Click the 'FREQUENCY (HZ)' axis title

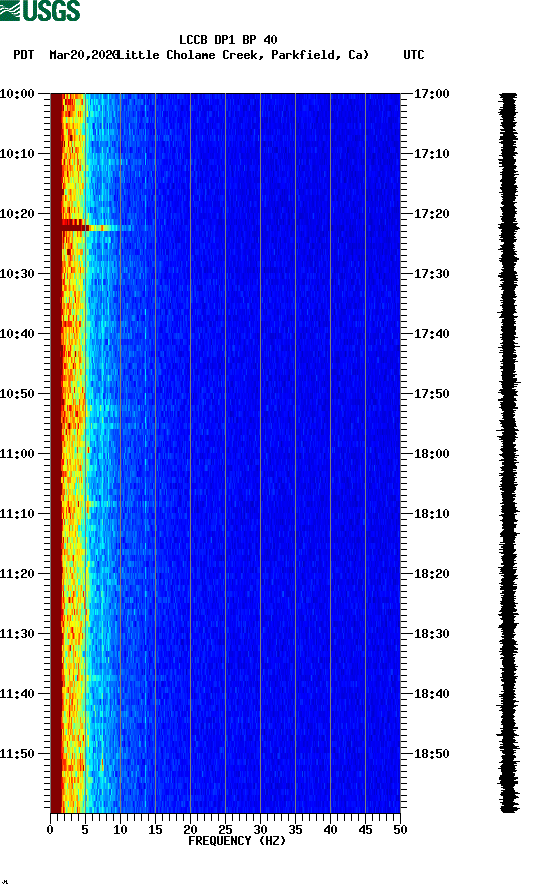(237, 841)
